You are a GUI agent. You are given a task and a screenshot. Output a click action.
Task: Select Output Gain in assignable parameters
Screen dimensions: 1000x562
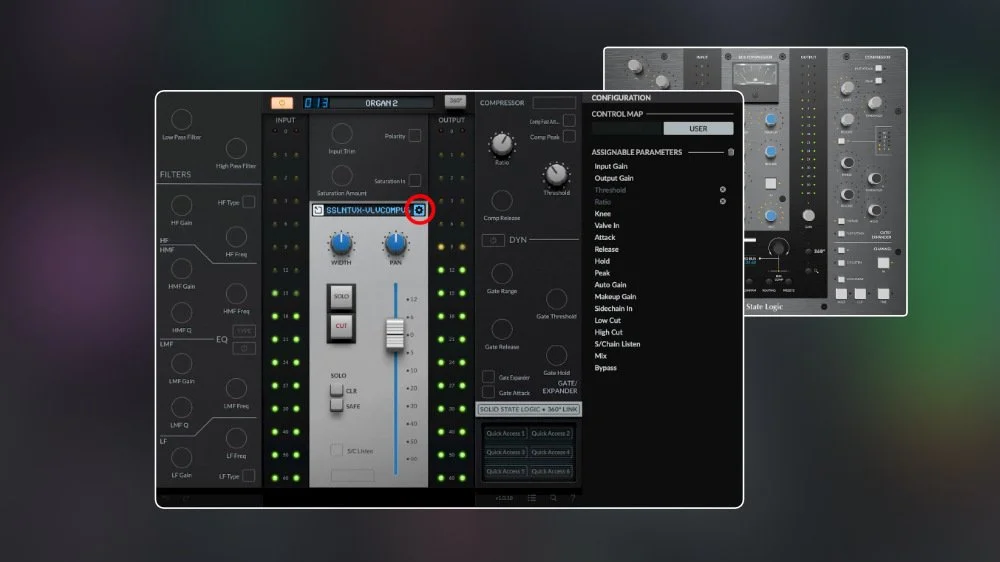pyautogui.click(x=614, y=178)
